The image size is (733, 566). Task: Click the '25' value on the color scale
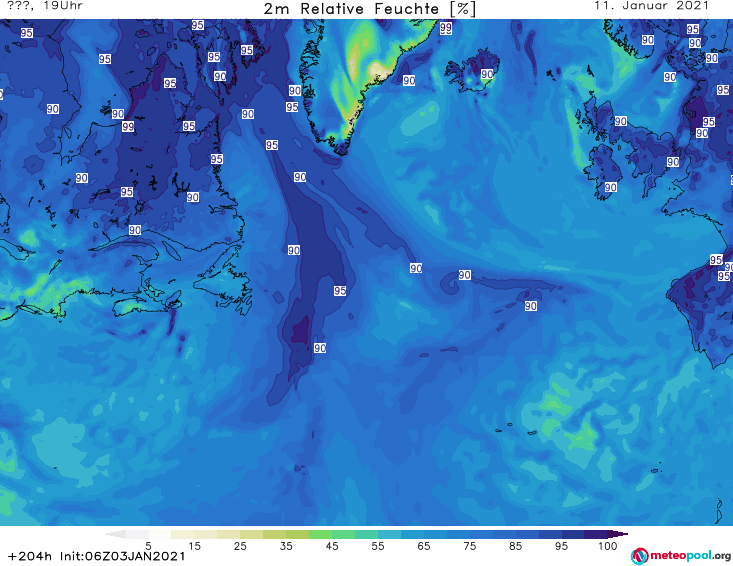240,546
